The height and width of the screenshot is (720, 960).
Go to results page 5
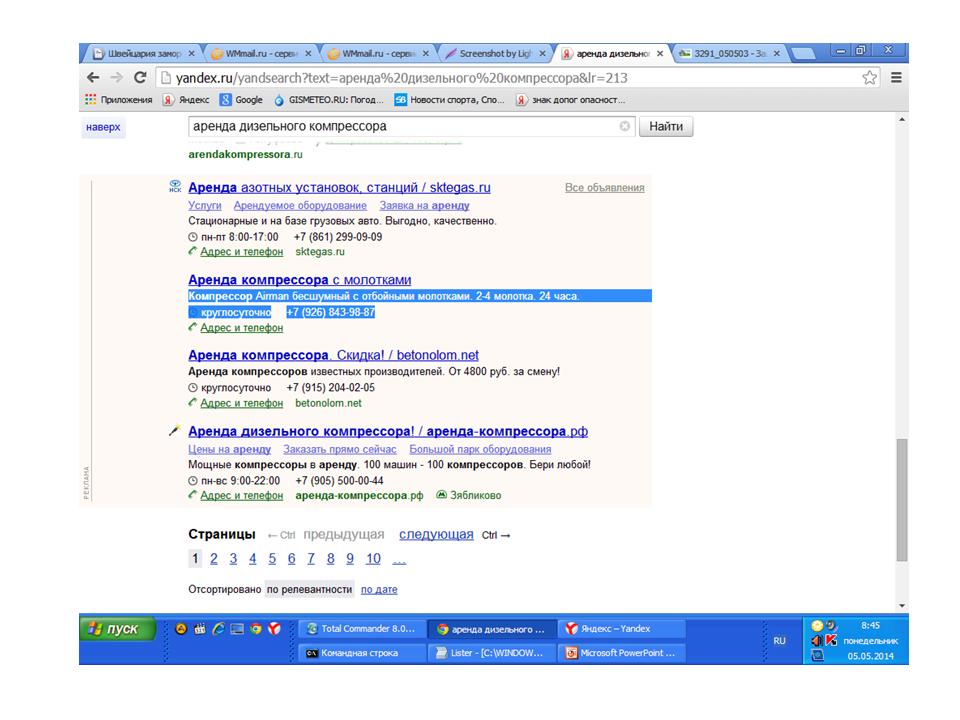[272, 558]
